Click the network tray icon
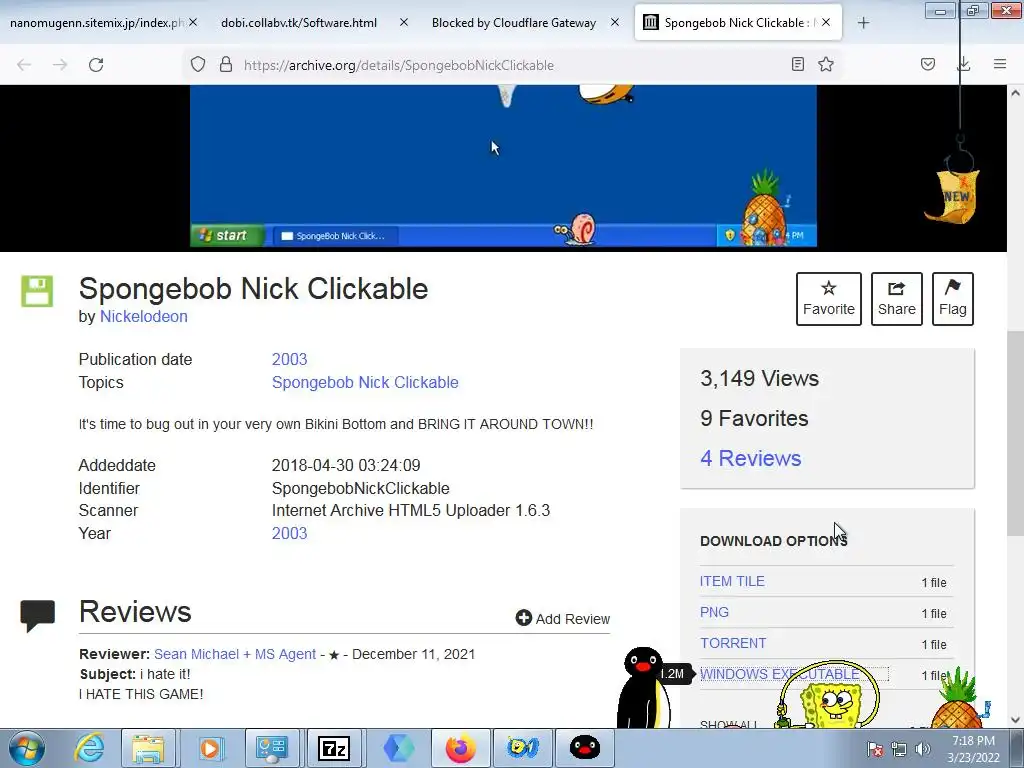 (x=899, y=749)
